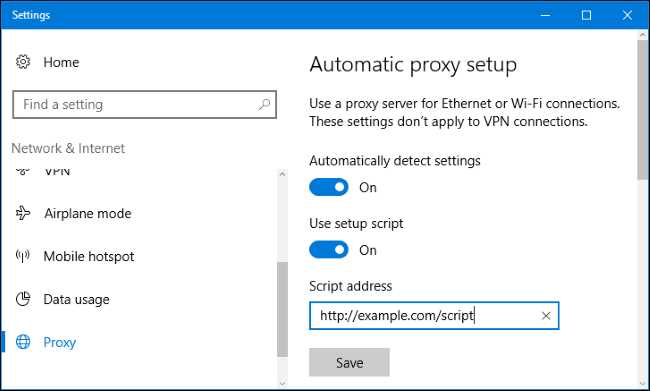The width and height of the screenshot is (650, 391).
Task: Select the Airplane mode icon
Action: point(23,213)
